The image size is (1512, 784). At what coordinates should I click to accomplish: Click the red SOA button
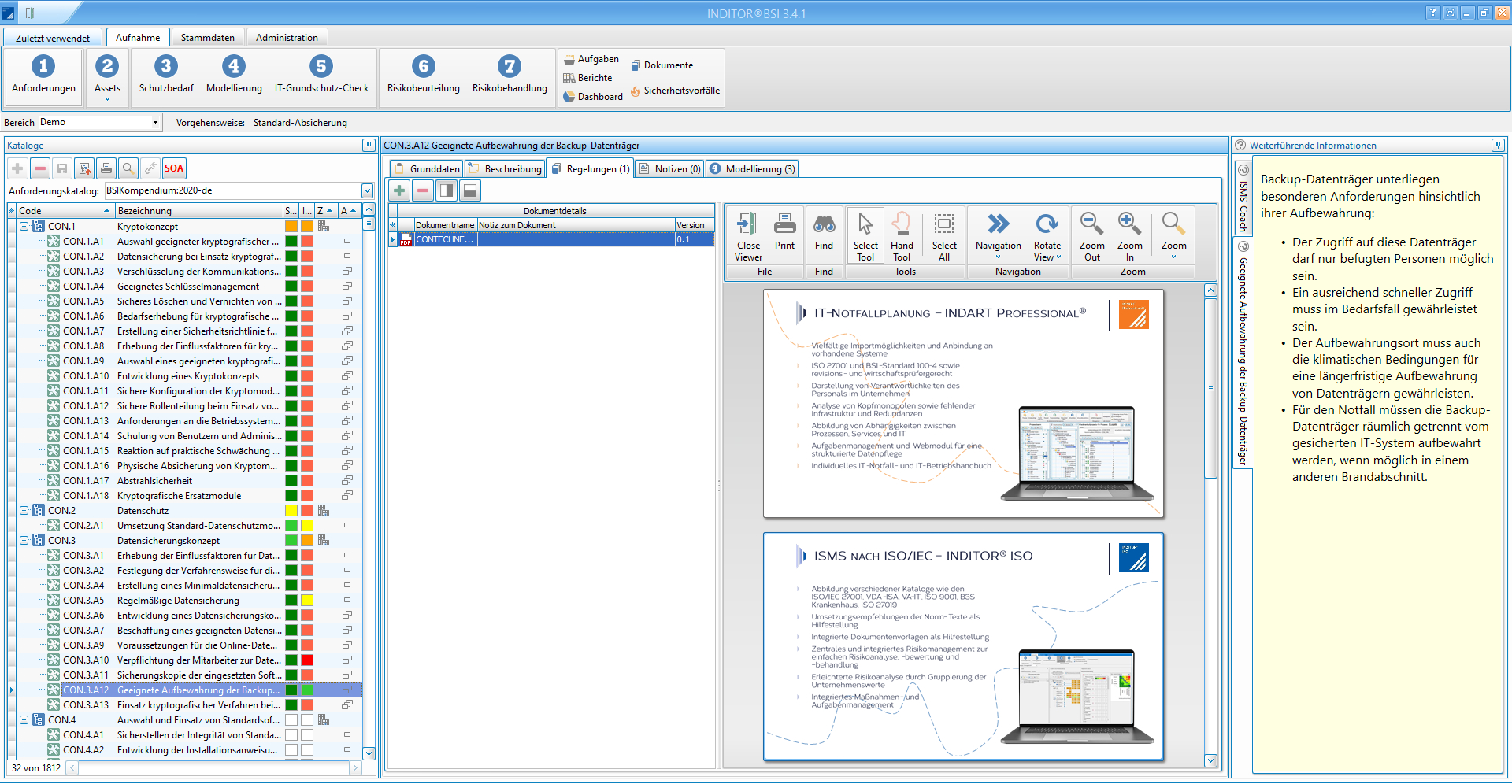[x=174, y=168]
